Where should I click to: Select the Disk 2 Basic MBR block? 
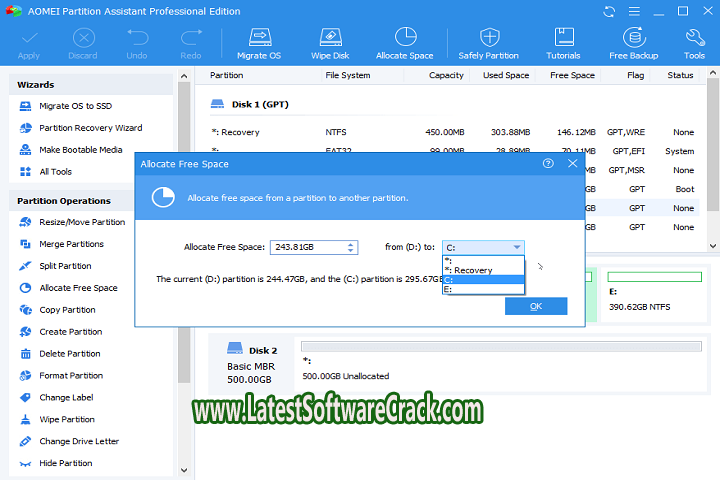251,365
